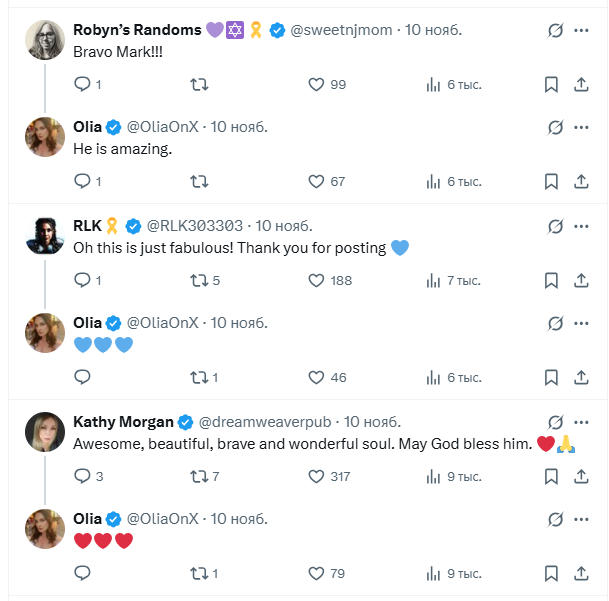Repost Olia's "He is amazing." reply
Screen dimensions: 609x601
pyautogui.click(x=199, y=181)
